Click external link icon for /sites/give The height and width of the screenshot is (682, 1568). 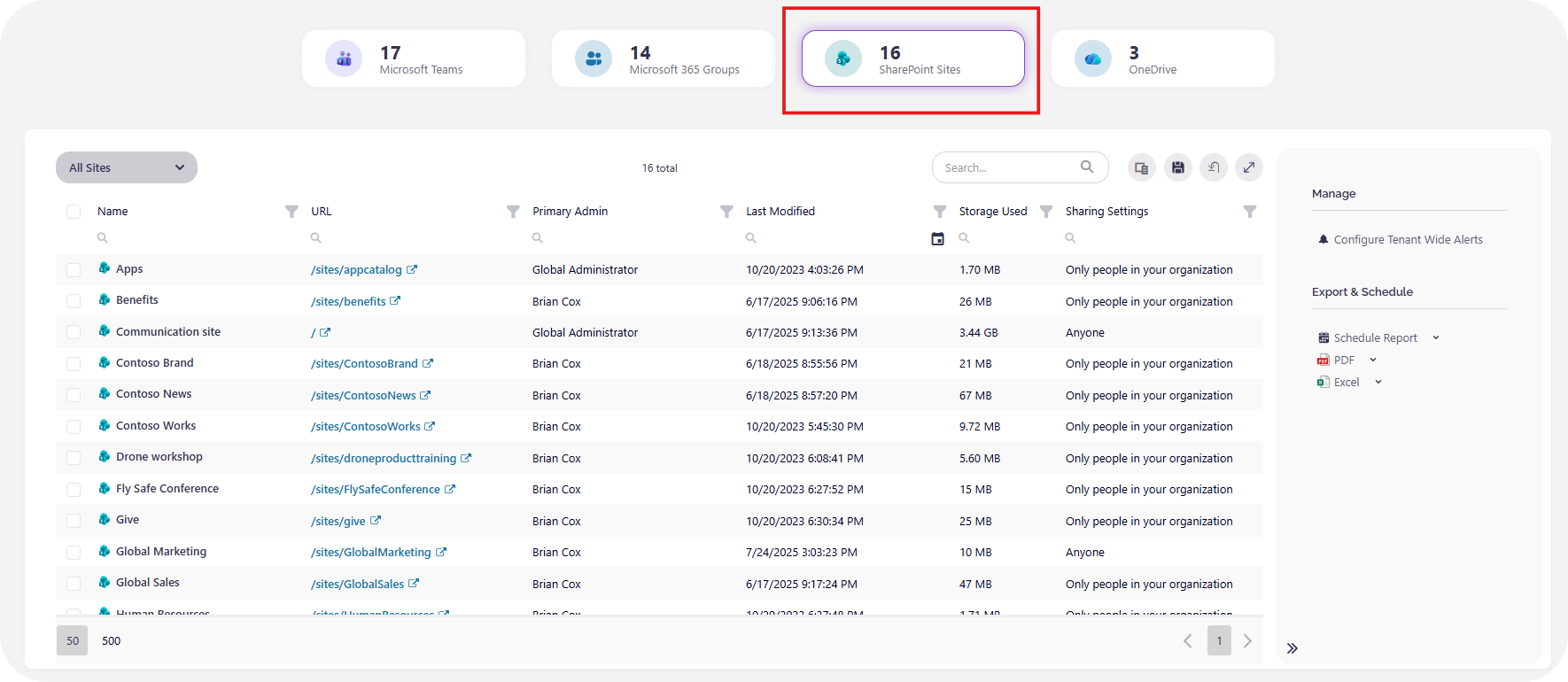click(x=376, y=521)
